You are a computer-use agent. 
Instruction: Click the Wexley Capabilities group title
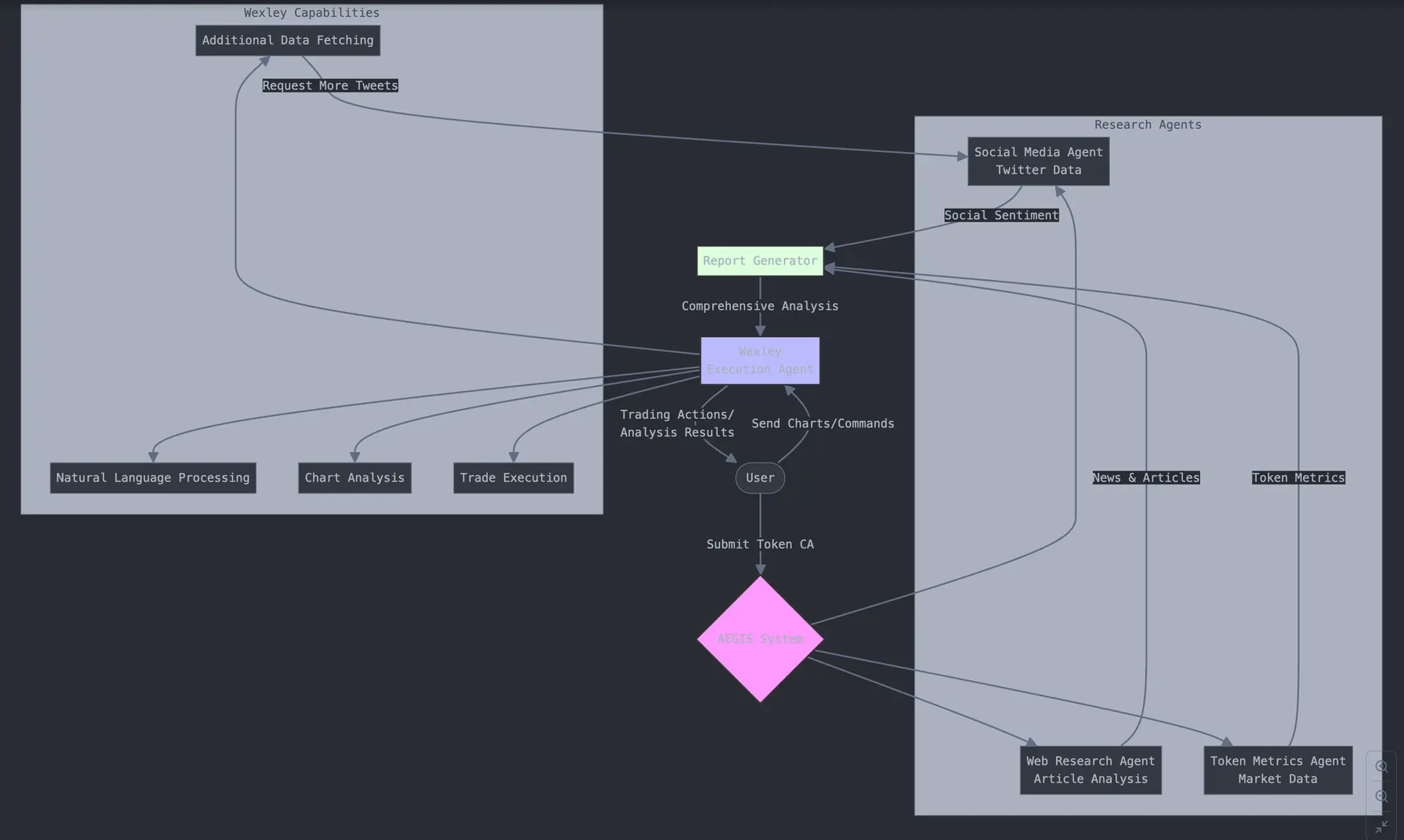pos(312,12)
